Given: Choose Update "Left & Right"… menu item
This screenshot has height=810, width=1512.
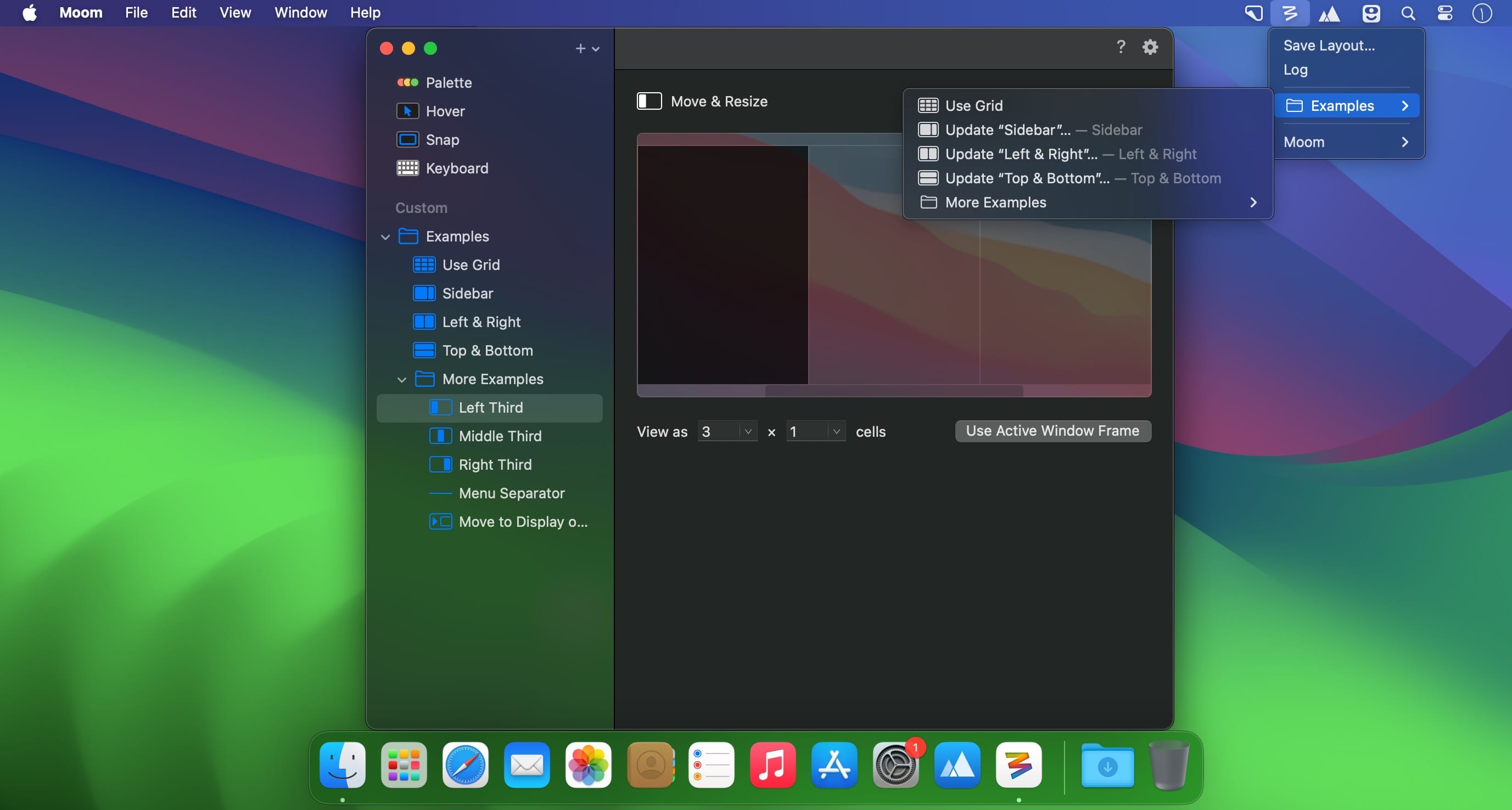Looking at the screenshot, I should [1088, 154].
